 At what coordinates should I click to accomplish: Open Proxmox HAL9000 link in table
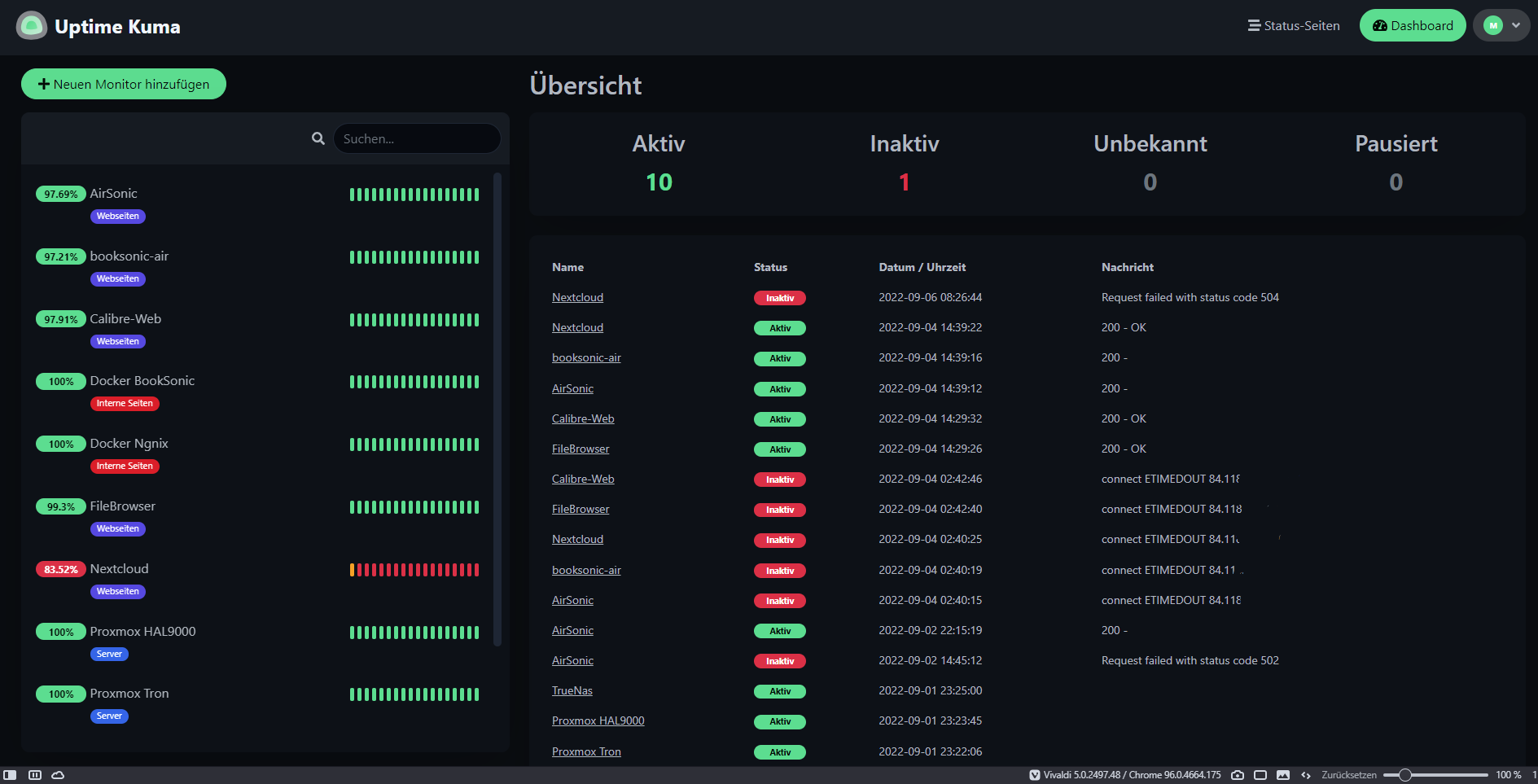pyautogui.click(x=598, y=720)
